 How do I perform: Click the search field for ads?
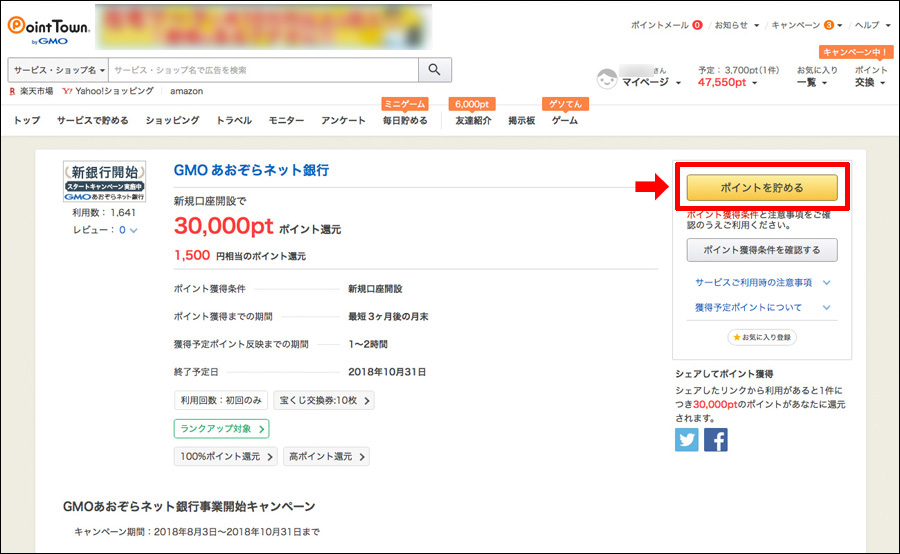click(x=263, y=70)
